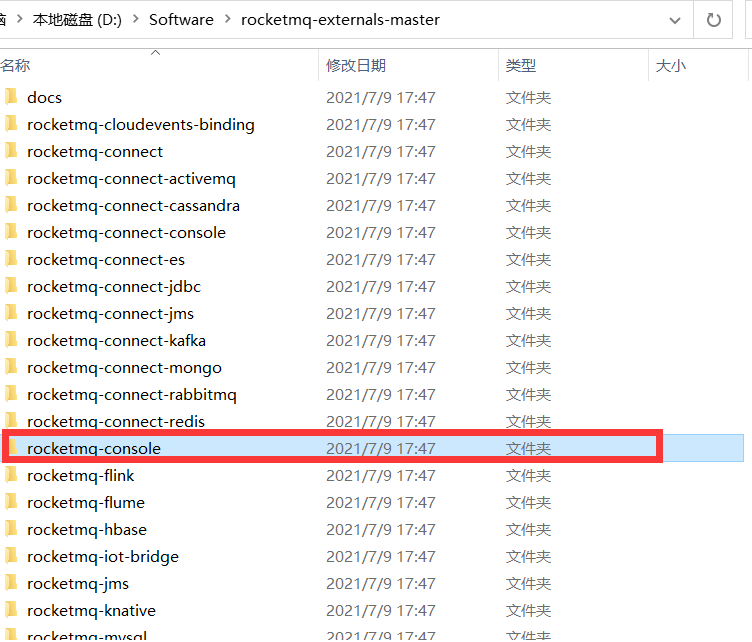
Task: Click the rocketmq-cloudevents-binding folder icon
Action: [11, 123]
